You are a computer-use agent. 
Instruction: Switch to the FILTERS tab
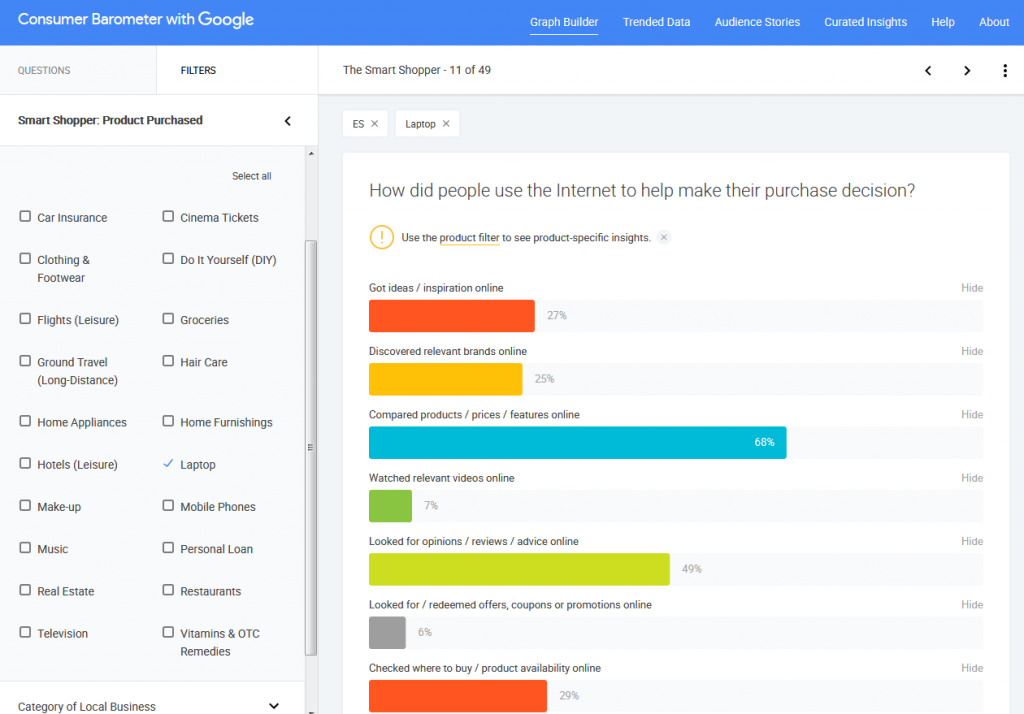pos(237,70)
